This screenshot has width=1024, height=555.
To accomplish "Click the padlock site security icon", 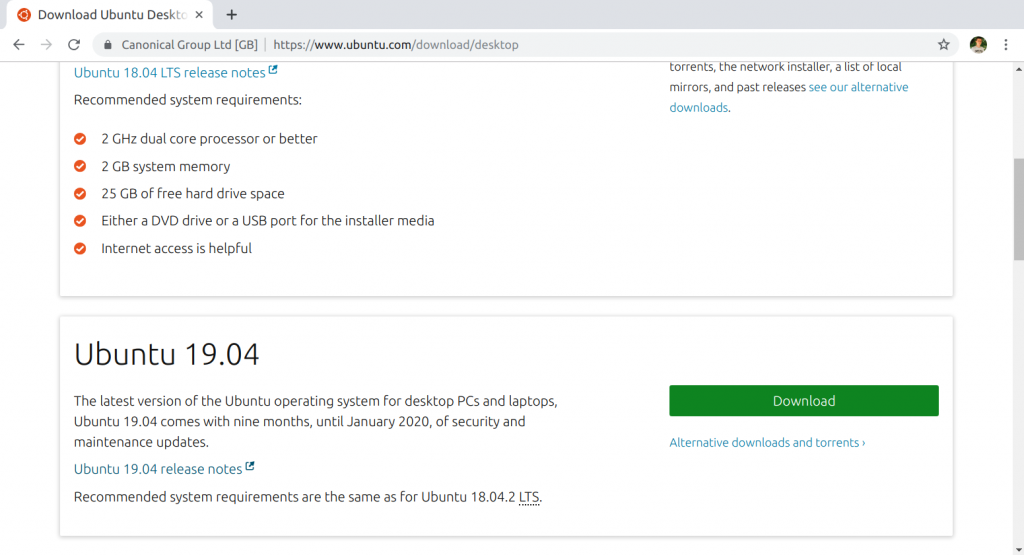I will (x=108, y=45).
